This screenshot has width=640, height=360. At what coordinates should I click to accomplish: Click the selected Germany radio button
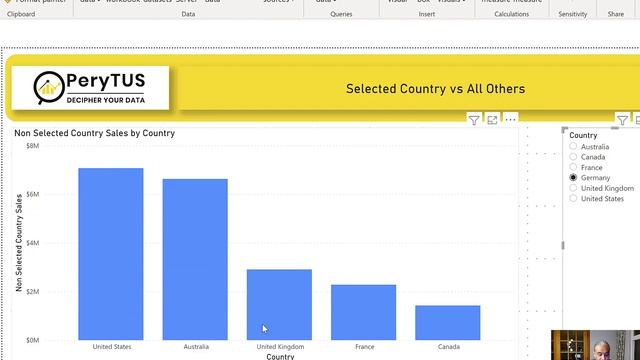point(573,178)
